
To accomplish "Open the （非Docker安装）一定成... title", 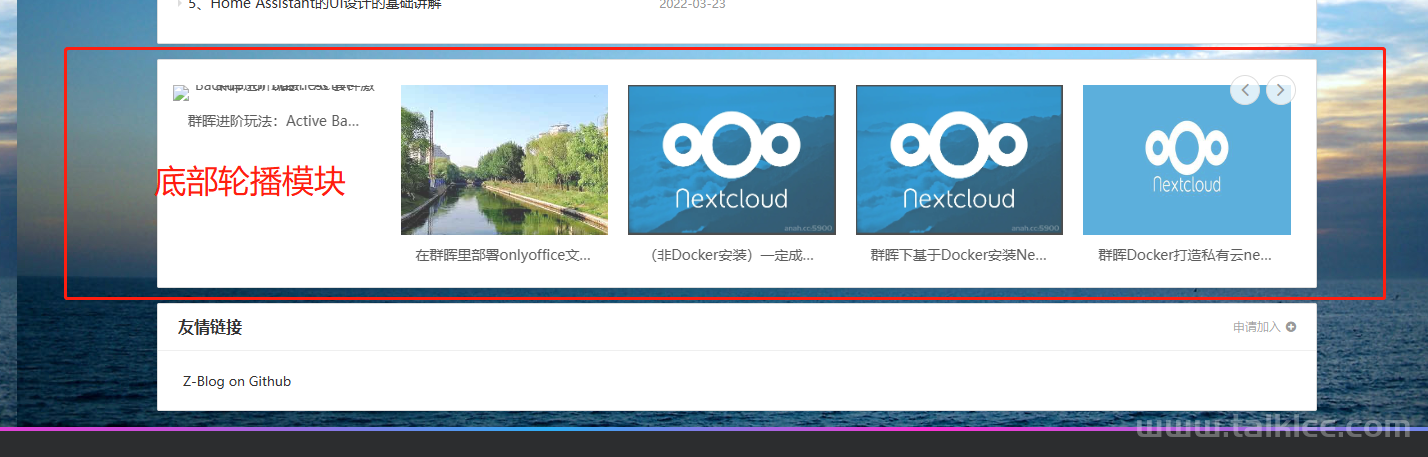I will (x=731, y=255).
